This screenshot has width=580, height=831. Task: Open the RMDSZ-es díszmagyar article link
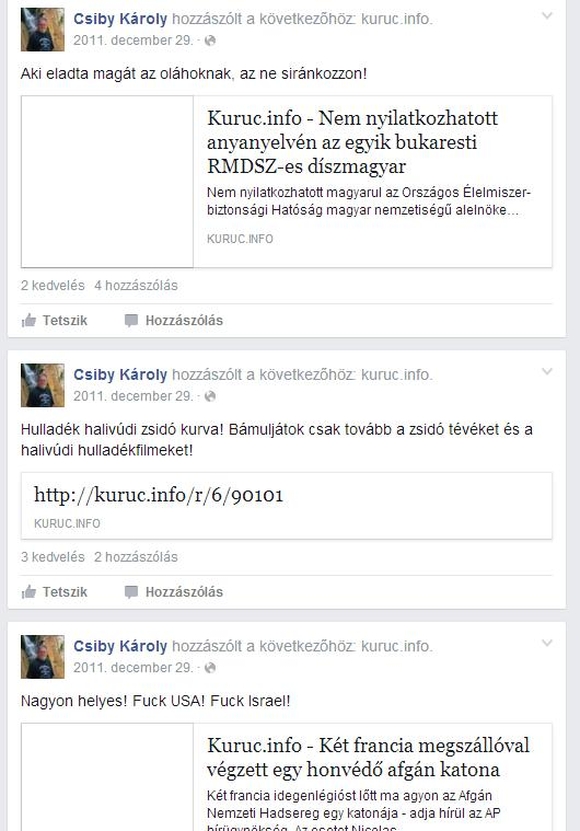[352, 142]
